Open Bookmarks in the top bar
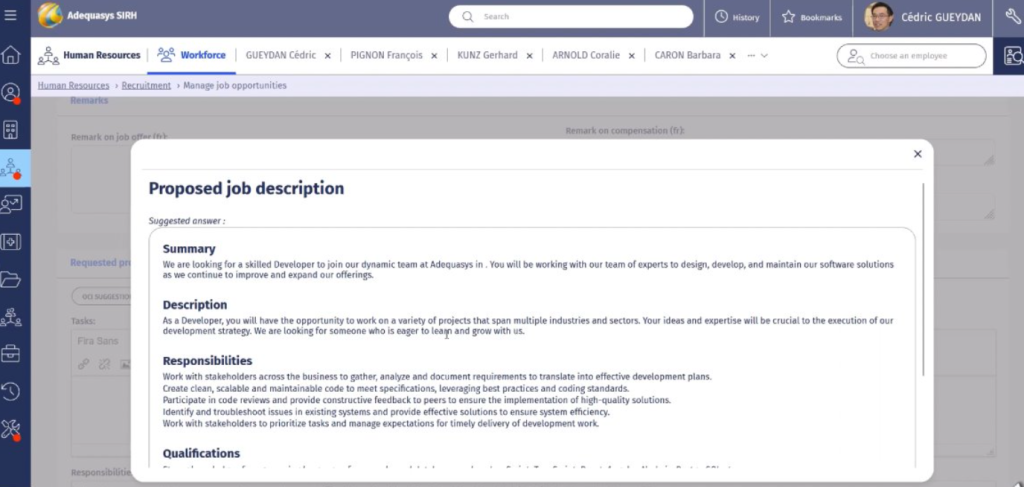This screenshot has height=487, width=1024. tap(813, 17)
